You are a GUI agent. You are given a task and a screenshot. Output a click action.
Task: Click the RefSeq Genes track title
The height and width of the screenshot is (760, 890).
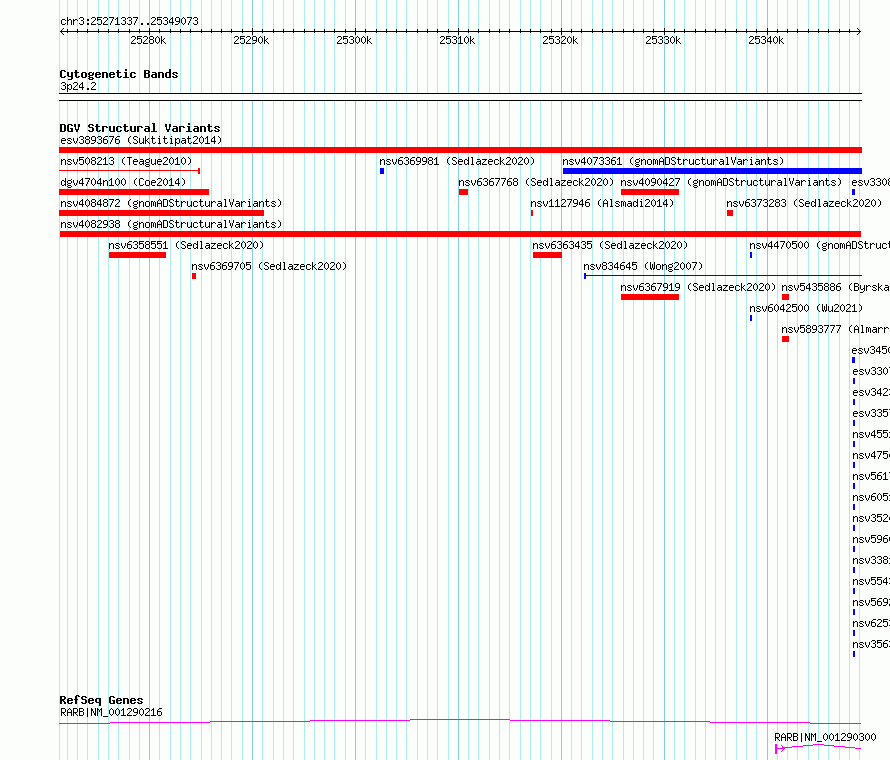click(101, 700)
